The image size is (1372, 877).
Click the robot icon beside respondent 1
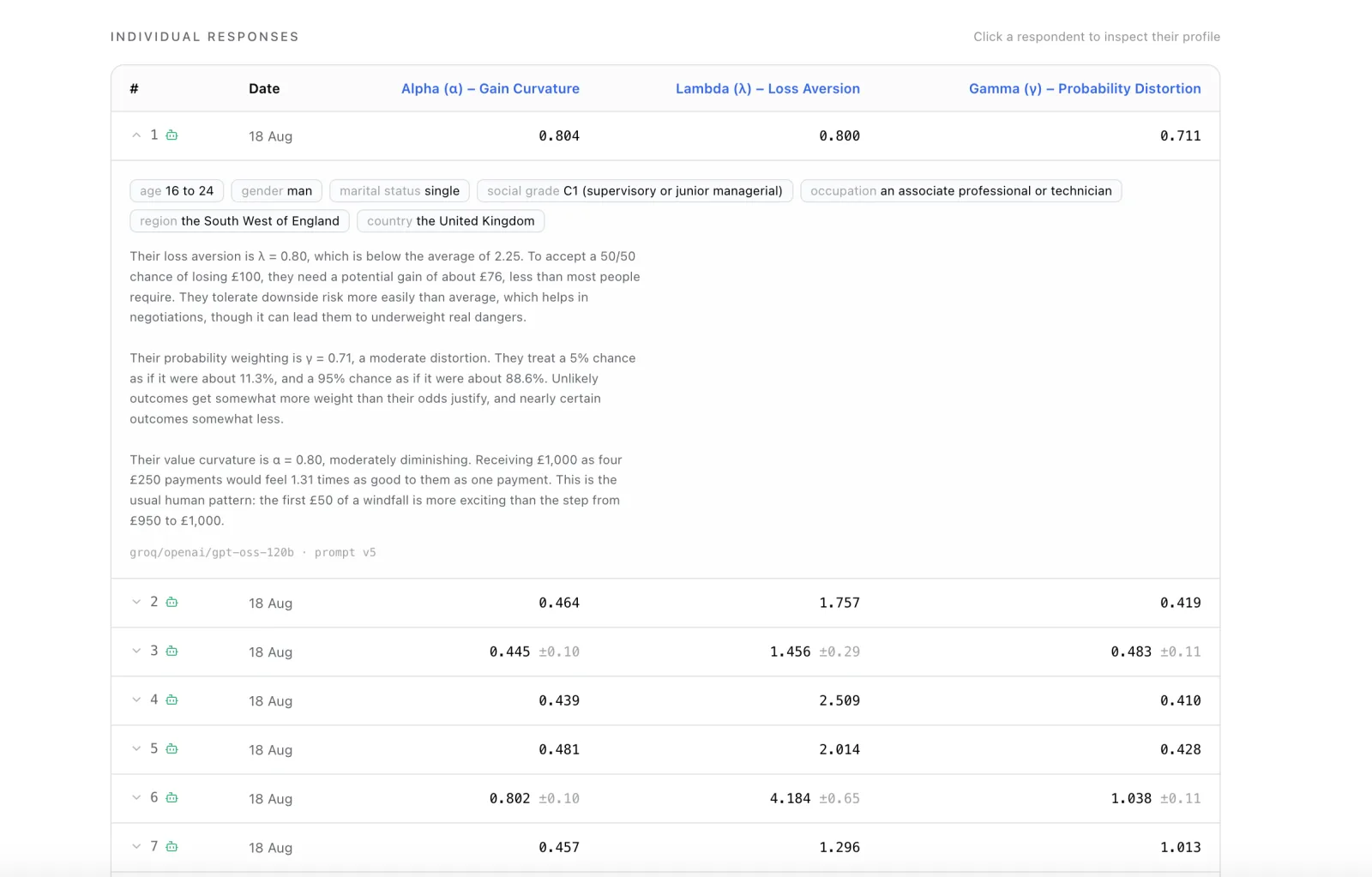point(171,135)
